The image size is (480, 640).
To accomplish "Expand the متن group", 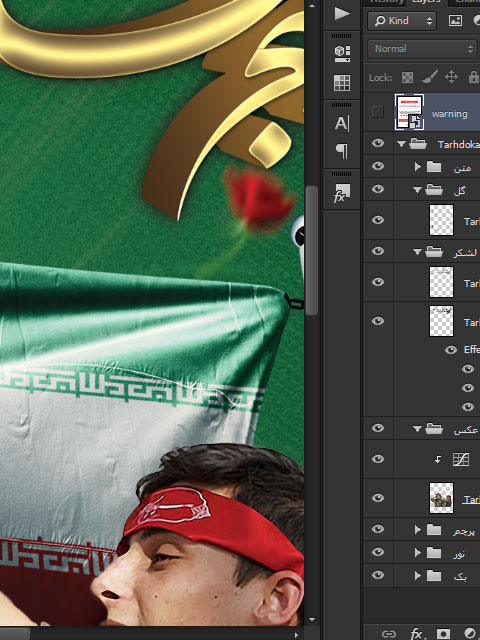I will pos(417,166).
